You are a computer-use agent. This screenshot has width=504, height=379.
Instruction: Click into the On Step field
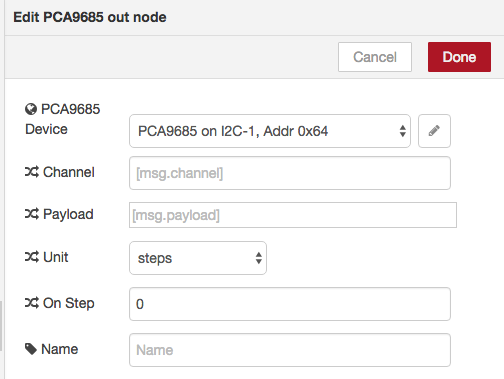tap(290, 304)
